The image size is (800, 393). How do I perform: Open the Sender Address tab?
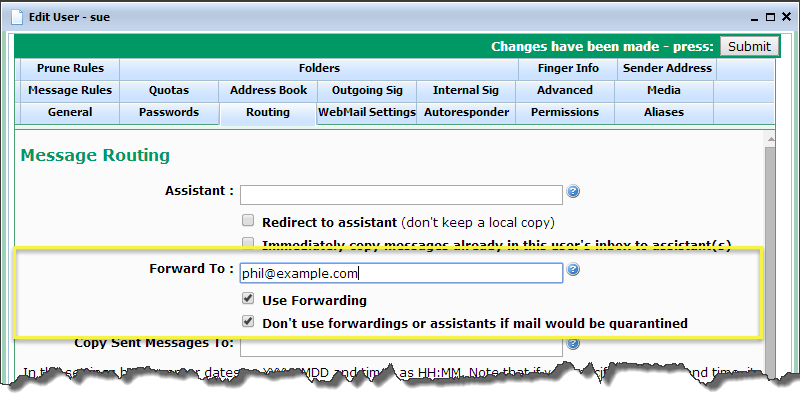pyautogui.click(x=667, y=68)
